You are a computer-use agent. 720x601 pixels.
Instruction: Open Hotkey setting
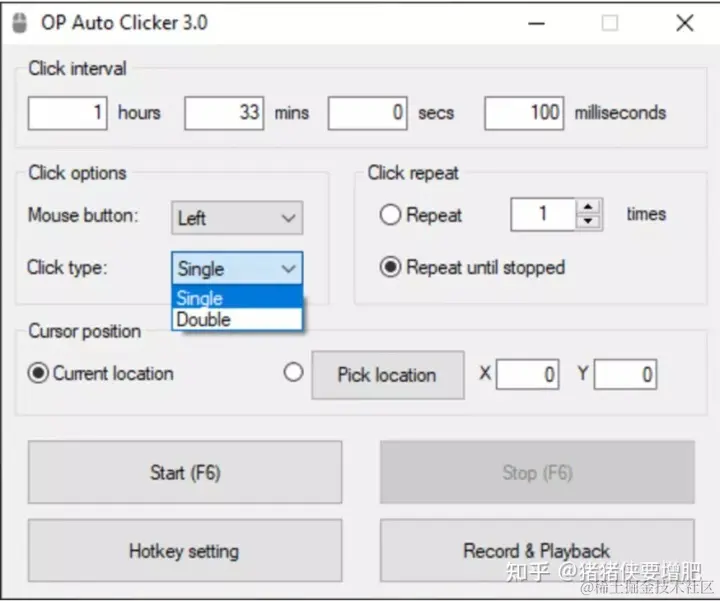(x=185, y=550)
